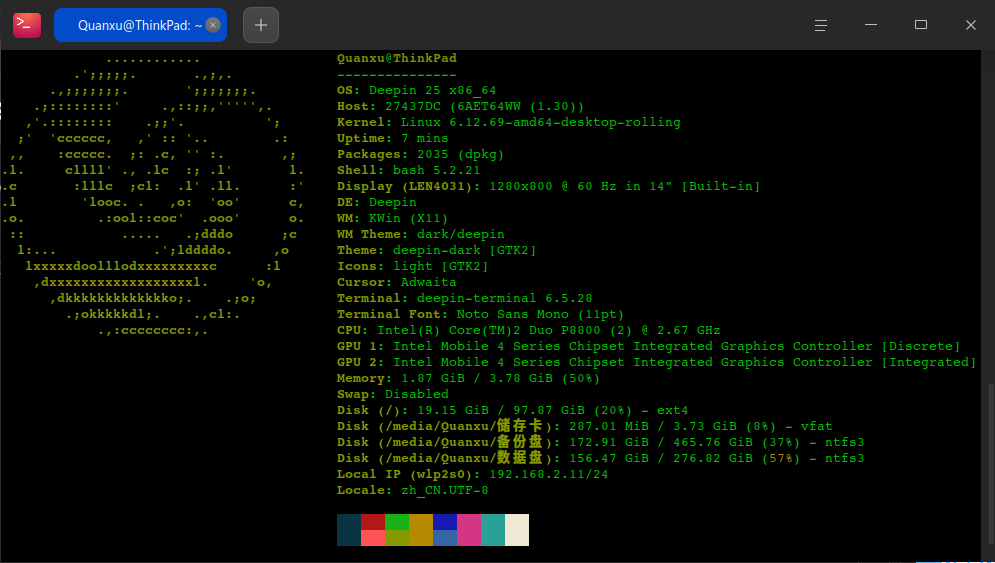Click the dark teal color block
Screen dimensions: 995x563
click(349, 530)
